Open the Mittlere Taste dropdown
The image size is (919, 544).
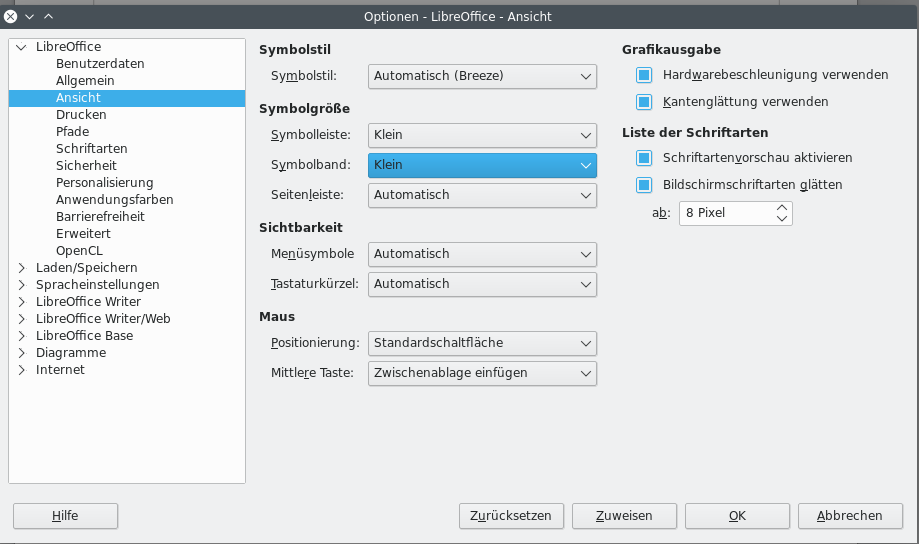click(482, 373)
